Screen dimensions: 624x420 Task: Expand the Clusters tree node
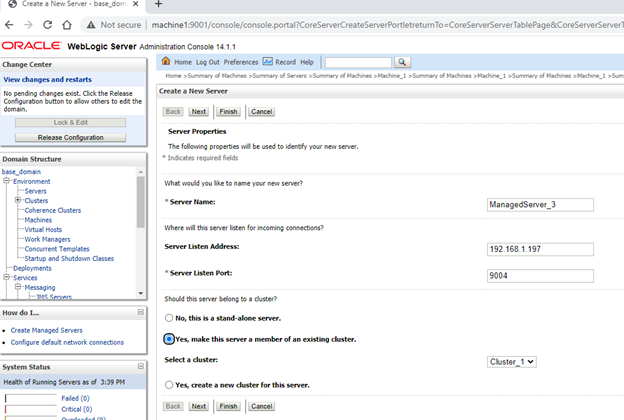click(18, 200)
